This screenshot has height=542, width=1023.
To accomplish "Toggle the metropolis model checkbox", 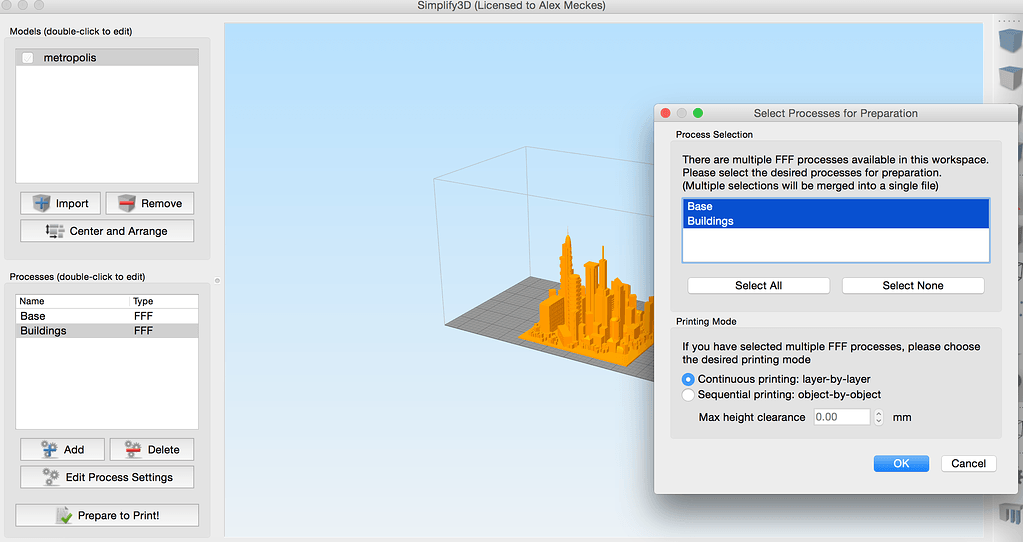I will click(x=28, y=59).
